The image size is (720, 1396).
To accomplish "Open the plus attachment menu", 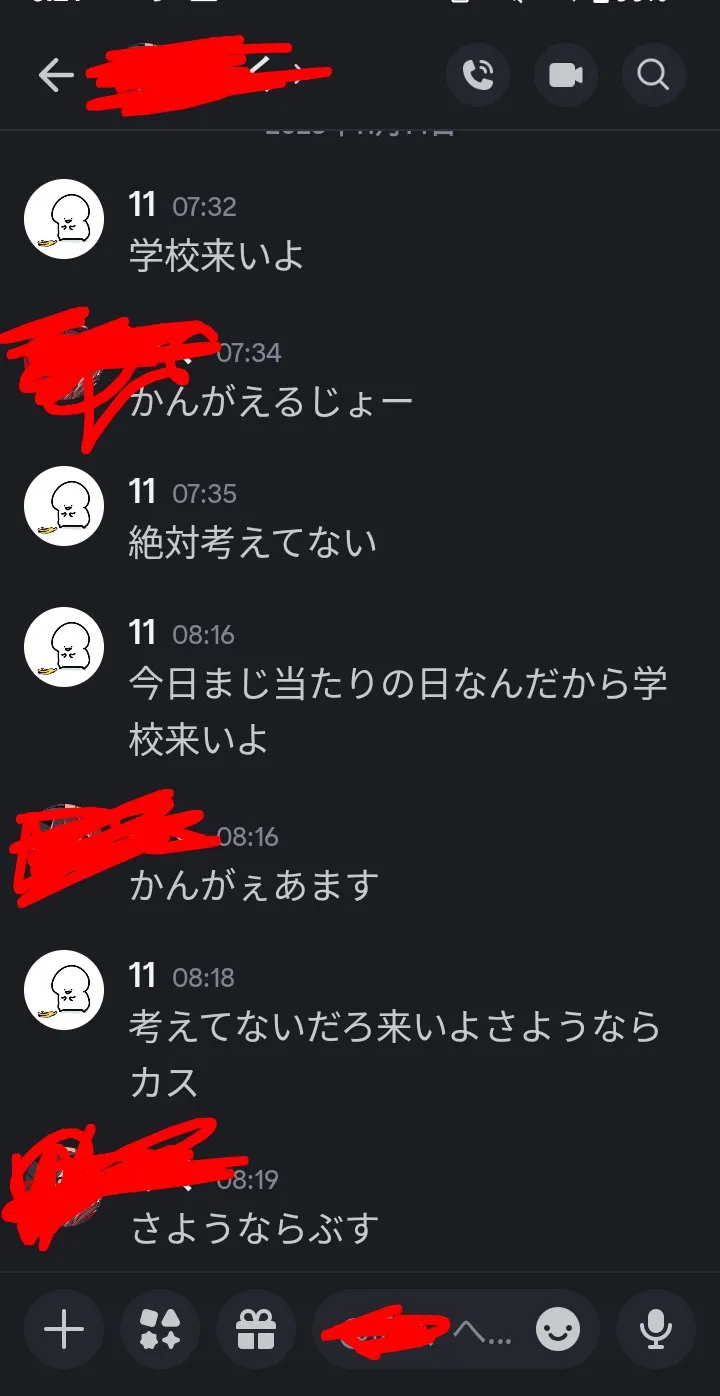I will tap(64, 1329).
